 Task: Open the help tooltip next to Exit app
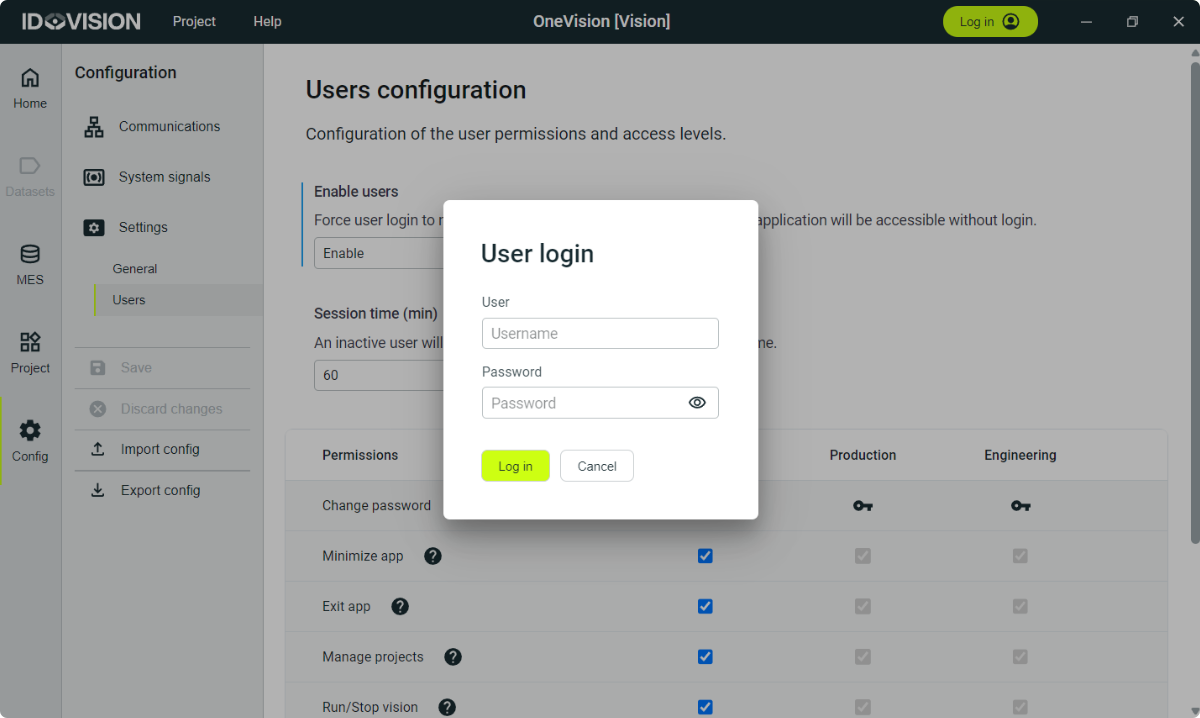399,606
